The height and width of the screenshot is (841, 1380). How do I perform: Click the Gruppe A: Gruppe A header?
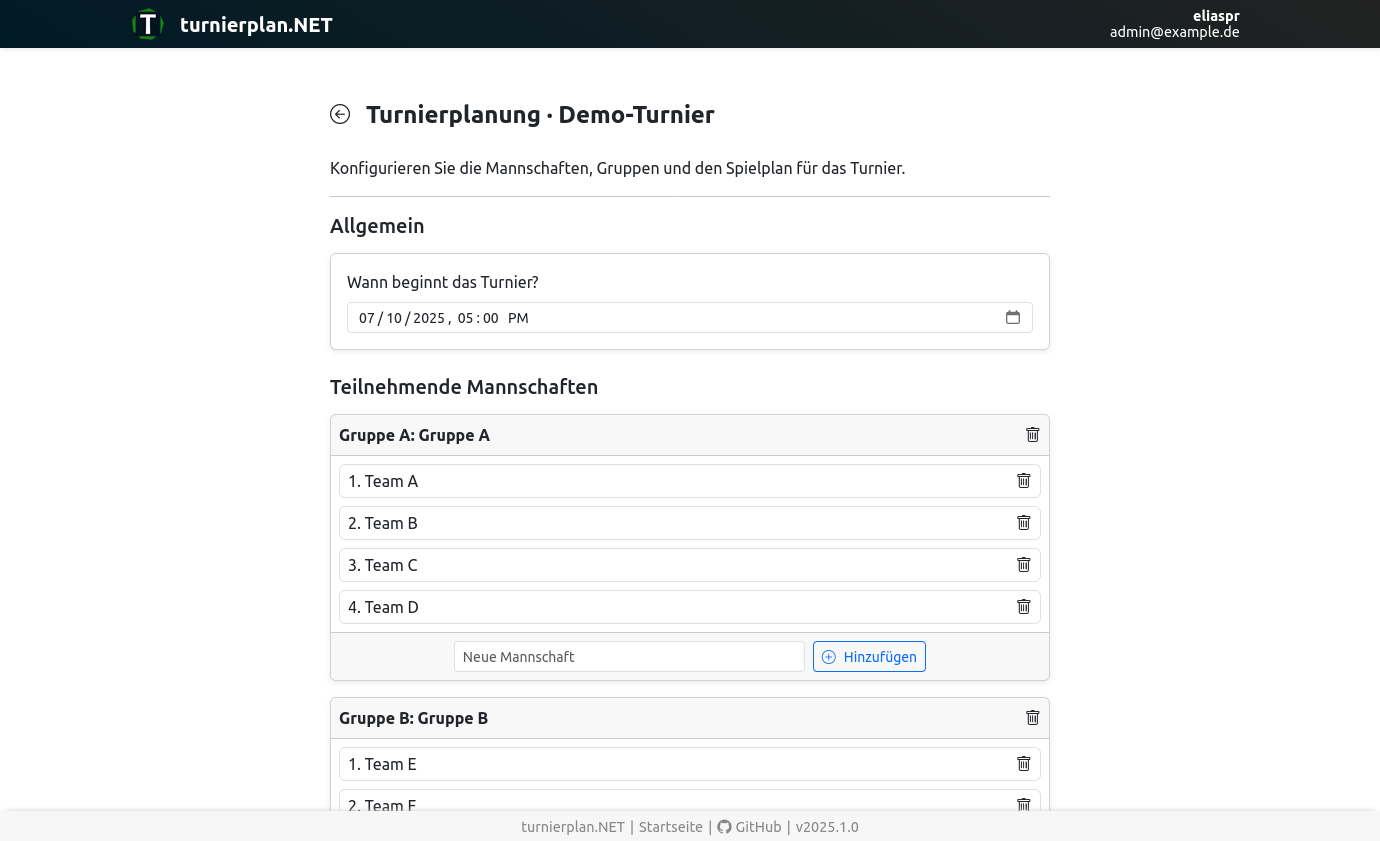pos(414,435)
